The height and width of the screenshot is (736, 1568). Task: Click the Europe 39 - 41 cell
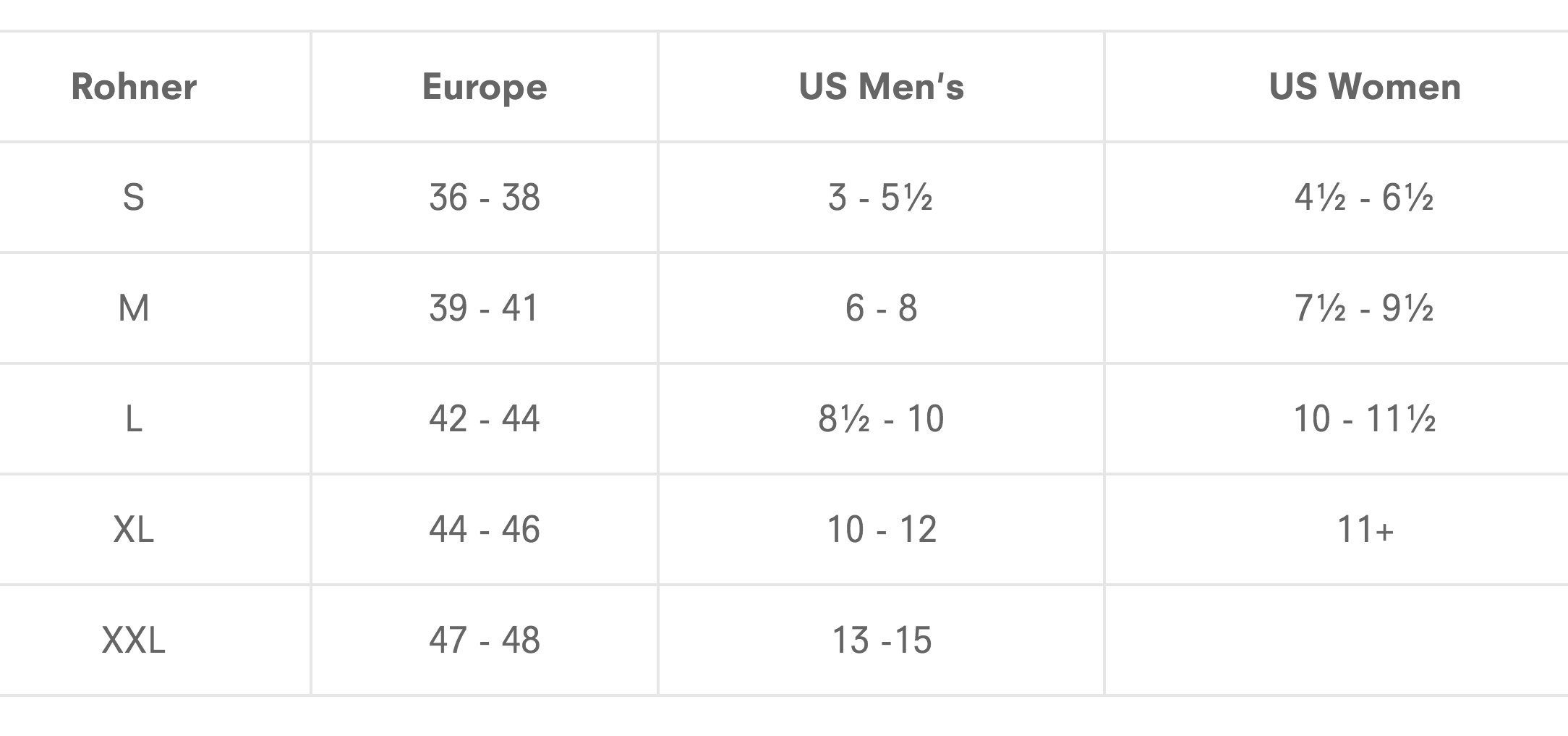[485, 308]
